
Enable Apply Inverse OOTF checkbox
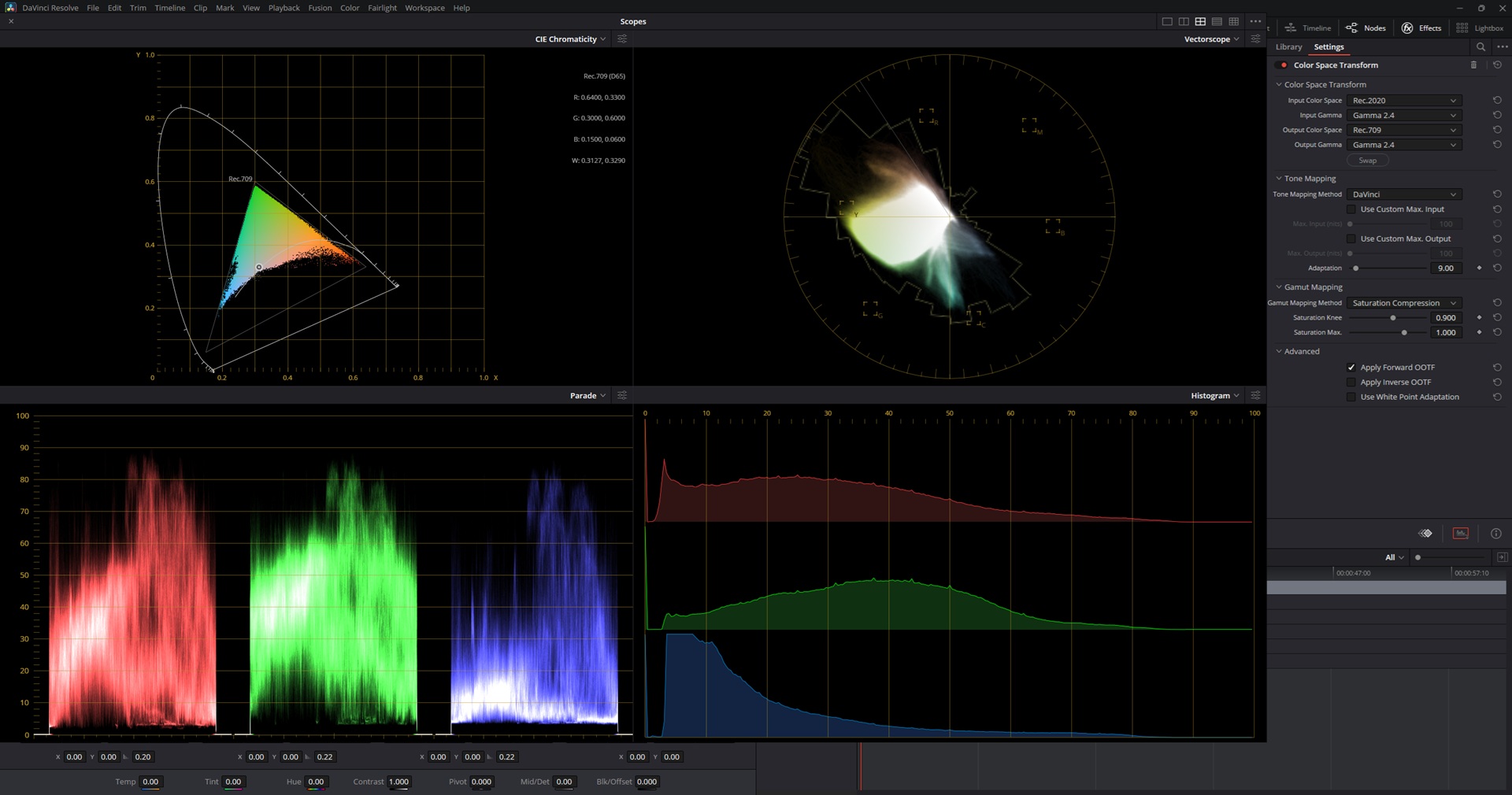(x=1351, y=383)
